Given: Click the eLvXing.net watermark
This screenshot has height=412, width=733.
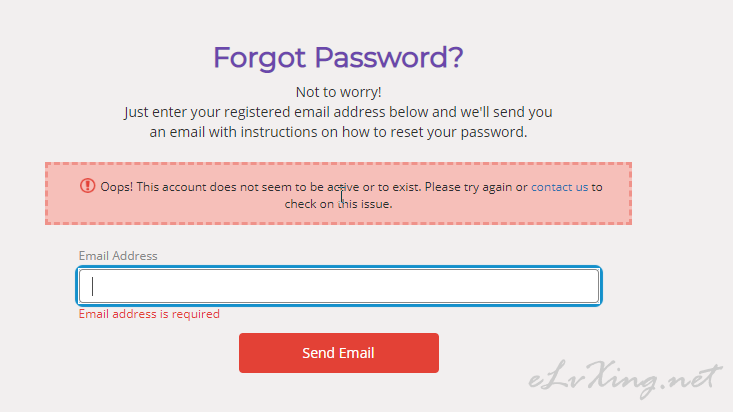Looking at the screenshot, I should (625, 378).
